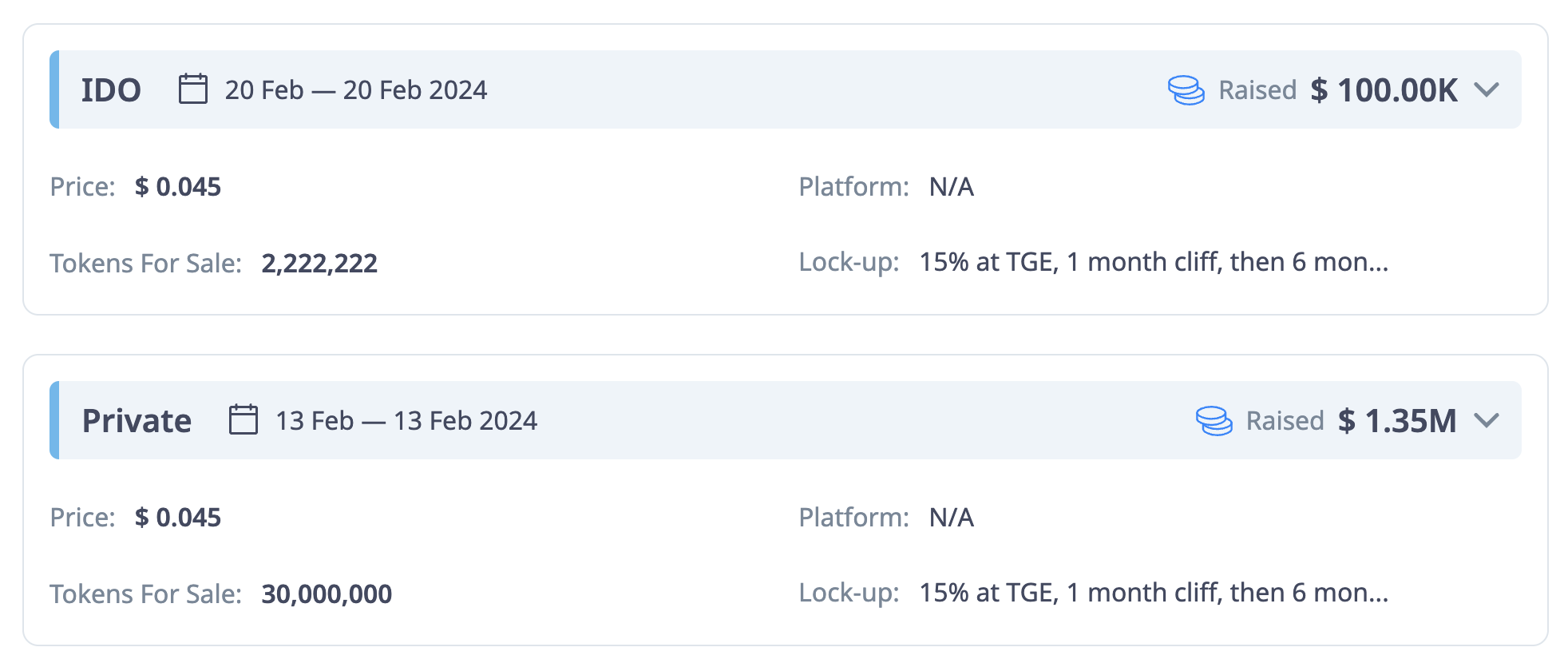
Task: Expand truncated Lock-up text in the Private card
Action: pyautogui.click(x=1154, y=593)
